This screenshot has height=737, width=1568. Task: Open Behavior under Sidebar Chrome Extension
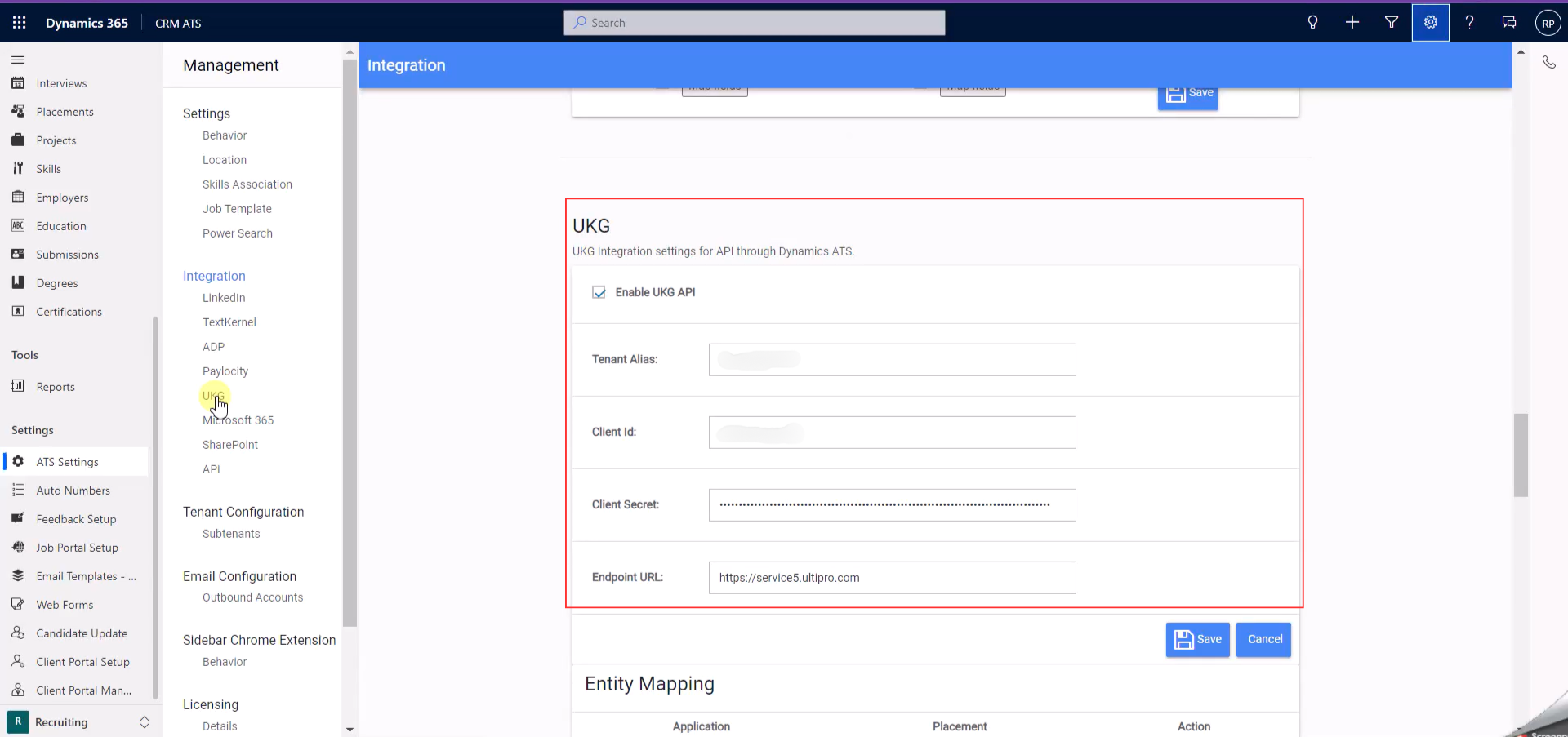coord(225,662)
